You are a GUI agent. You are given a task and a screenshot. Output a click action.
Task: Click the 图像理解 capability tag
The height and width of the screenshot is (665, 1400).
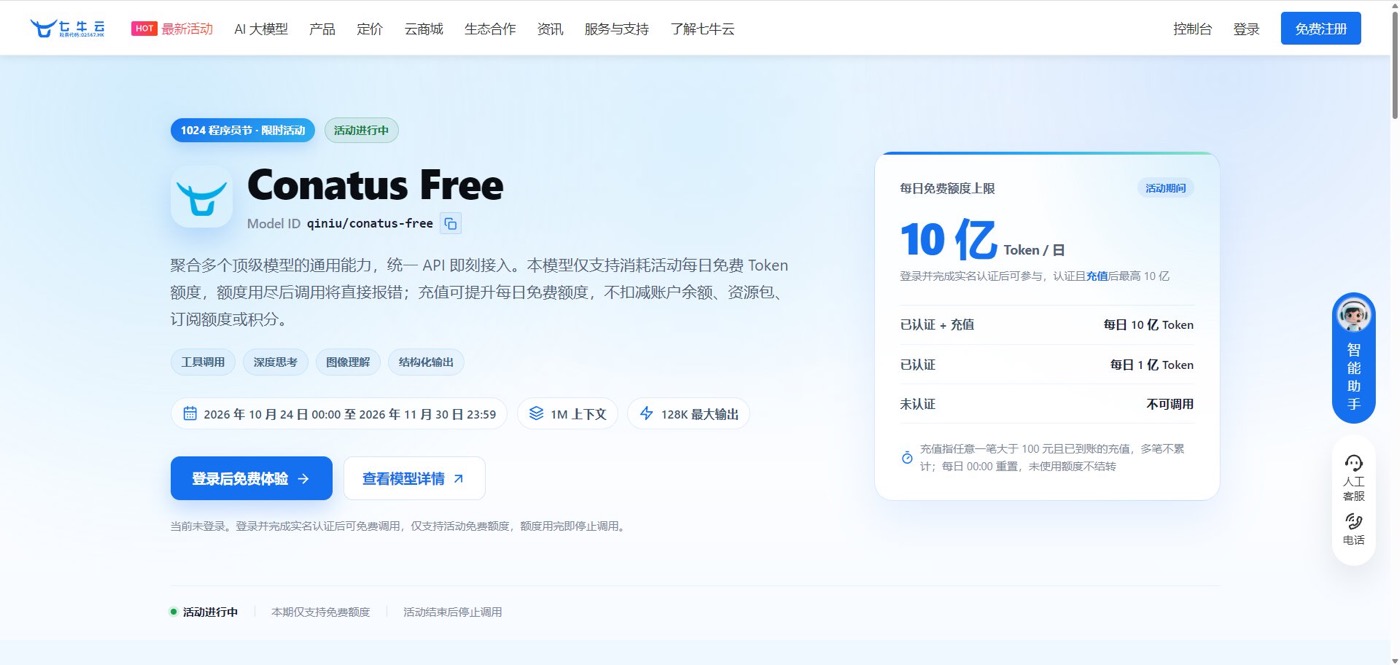[348, 362]
